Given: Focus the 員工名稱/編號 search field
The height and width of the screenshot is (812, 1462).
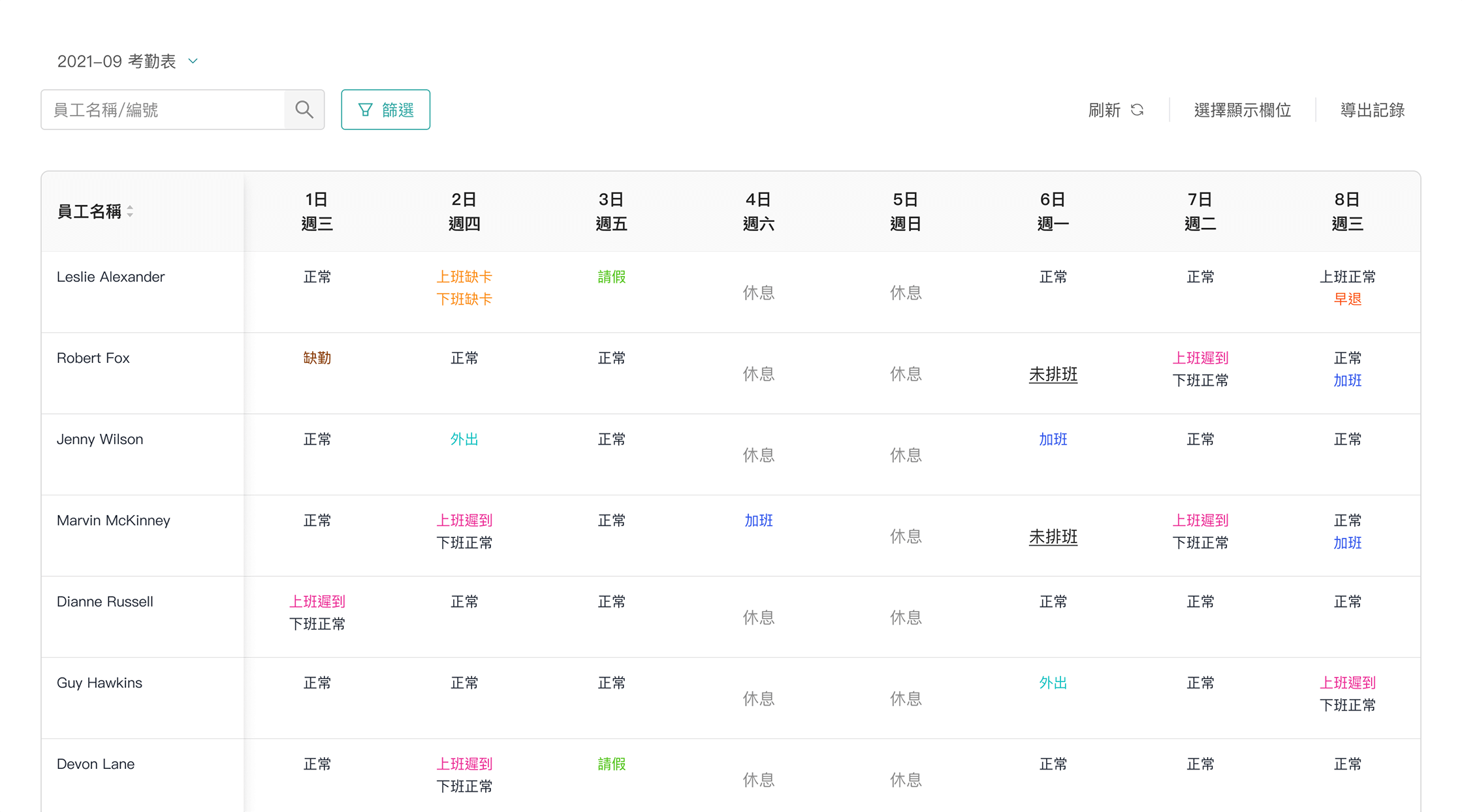Looking at the screenshot, I should [x=163, y=110].
